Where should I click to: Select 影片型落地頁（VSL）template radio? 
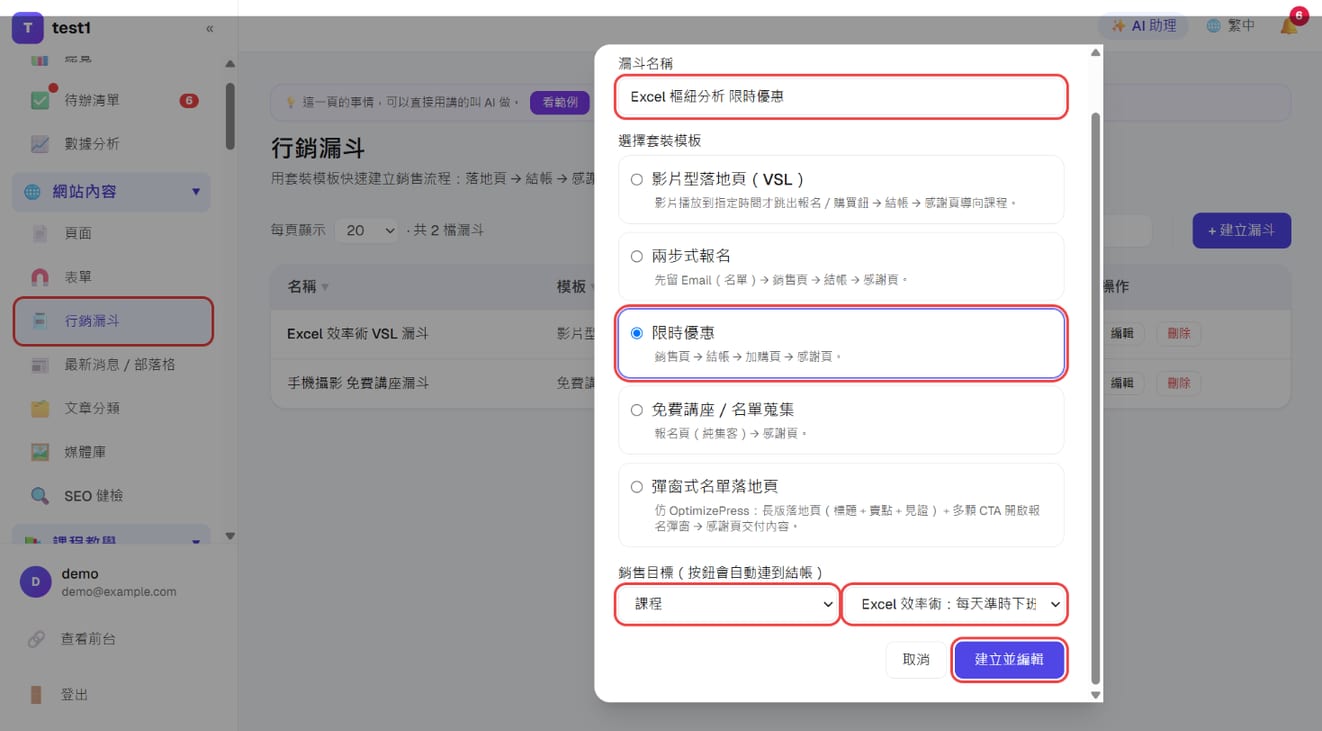click(637, 180)
